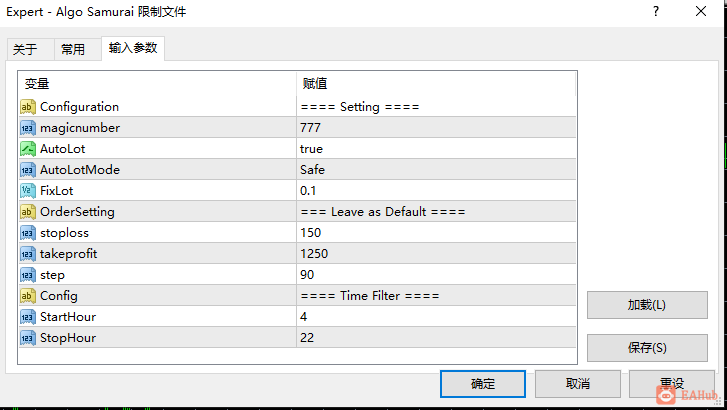The image size is (727, 410).
Task: Switch to the 关于 tab
Action: click(x=25, y=49)
